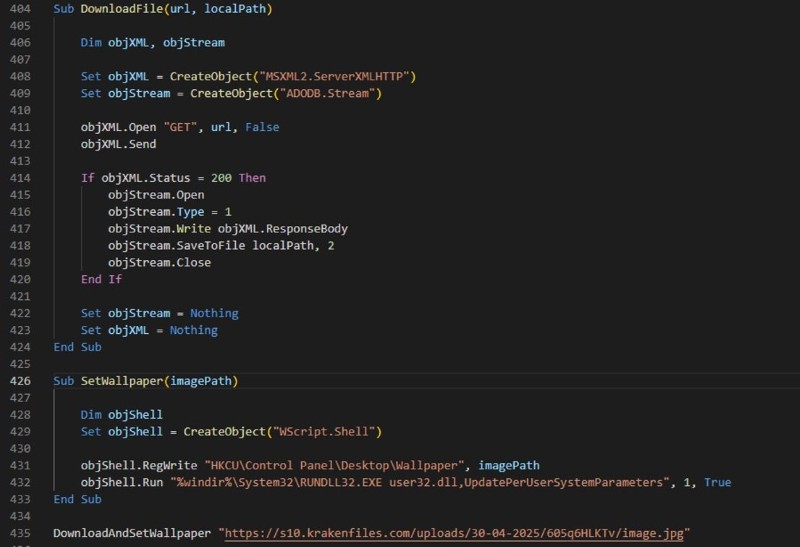Click line number 421 in the gutter
Image resolution: width=800 pixels, height=547 pixels.
tap(20, 296)
